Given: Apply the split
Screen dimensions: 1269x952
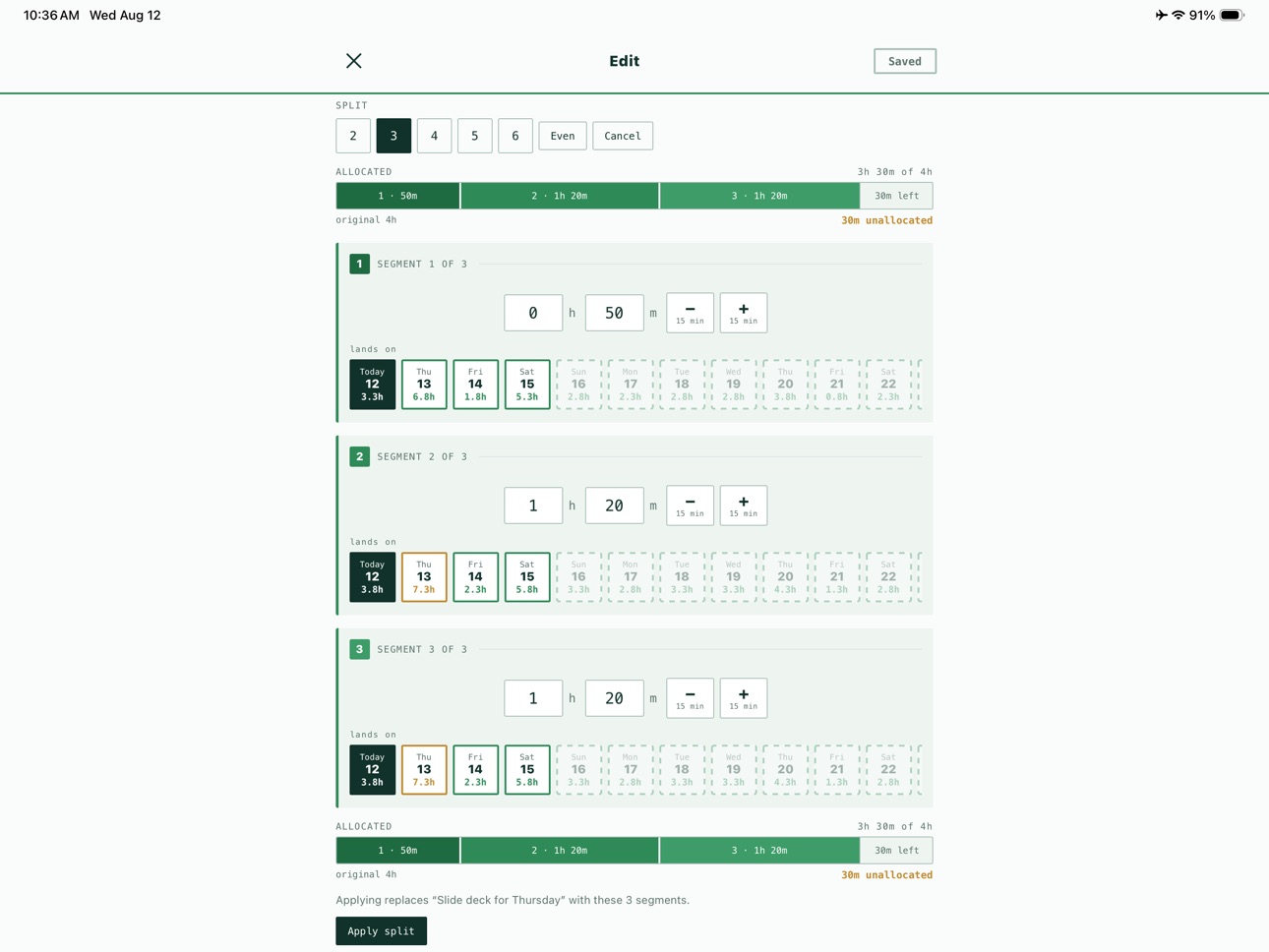Looking at the screenshot, I should tap(381, 931).
